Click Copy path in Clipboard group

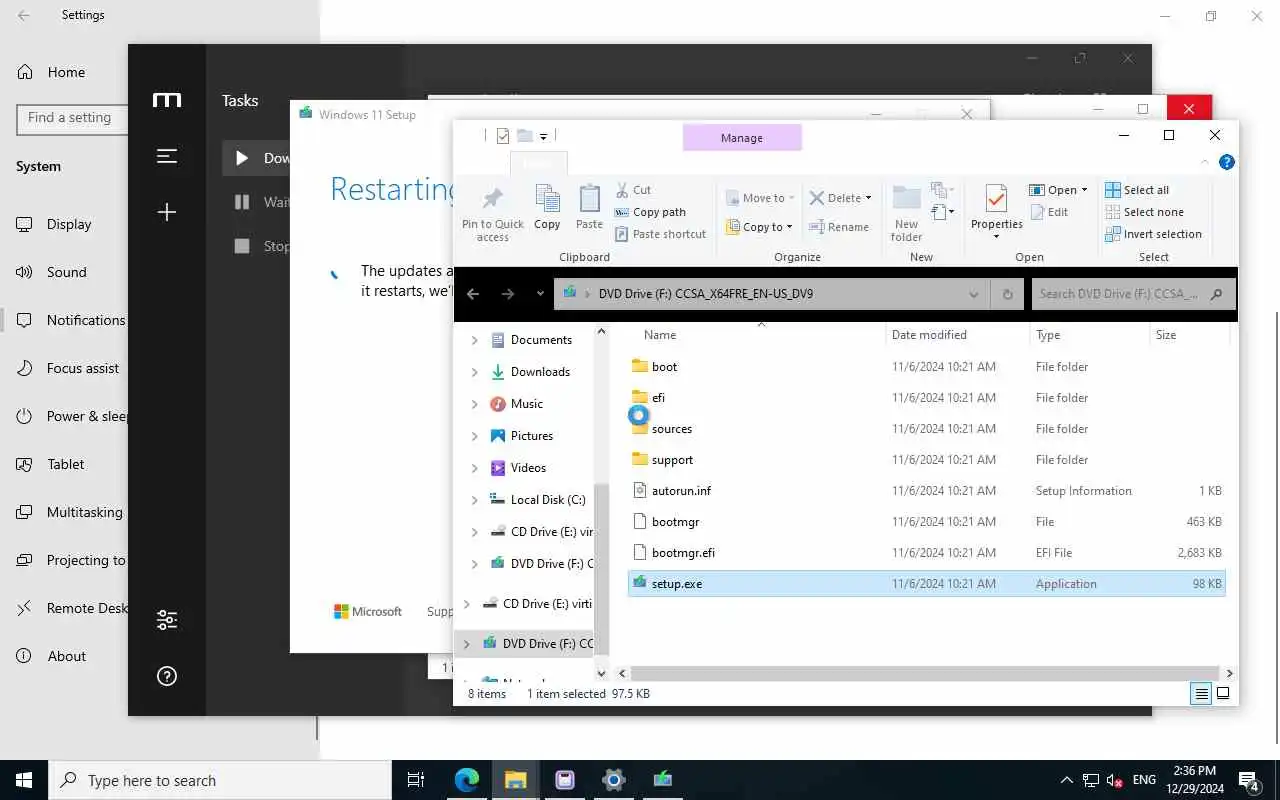pos(650,212)
